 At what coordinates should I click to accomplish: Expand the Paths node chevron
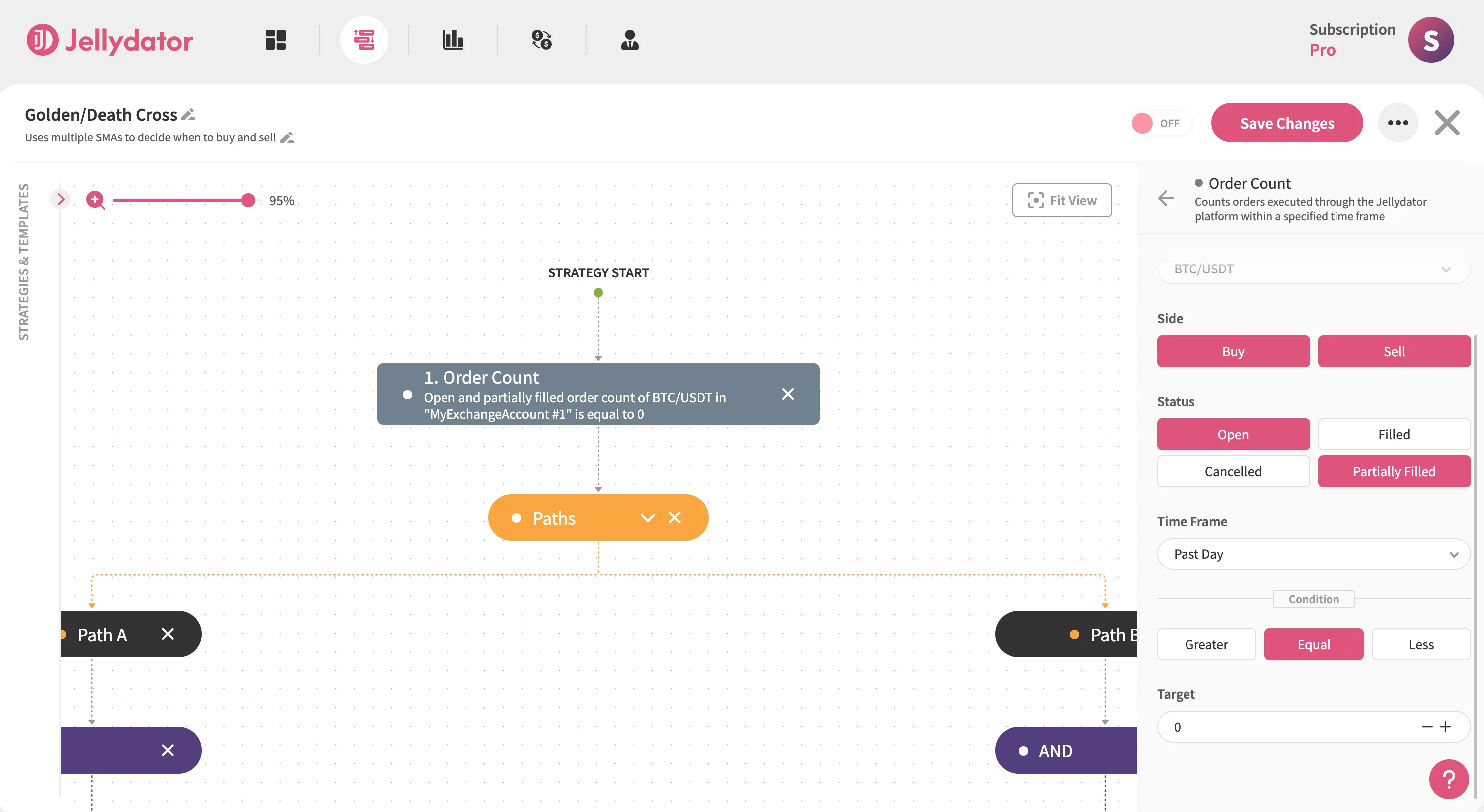(x=648, y=518)
